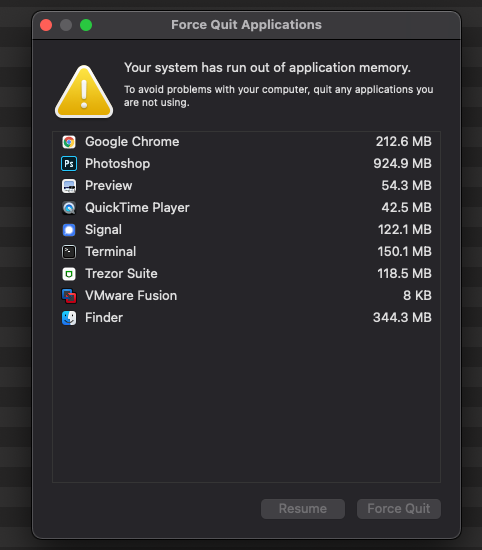482x550 pixels.
Task: Pick the VMware Fusion 8 KB entry
Action: (246, 296)
